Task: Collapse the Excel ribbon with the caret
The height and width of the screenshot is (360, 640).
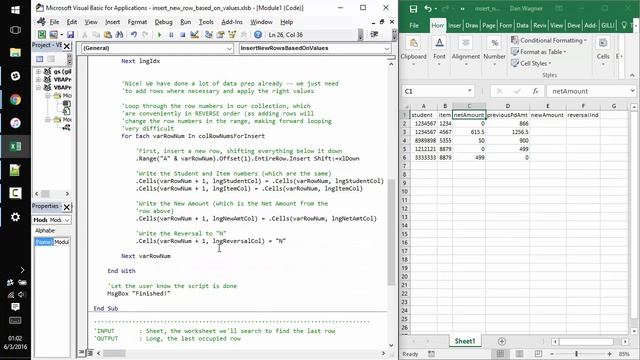Action: click(x=632, y=75)
